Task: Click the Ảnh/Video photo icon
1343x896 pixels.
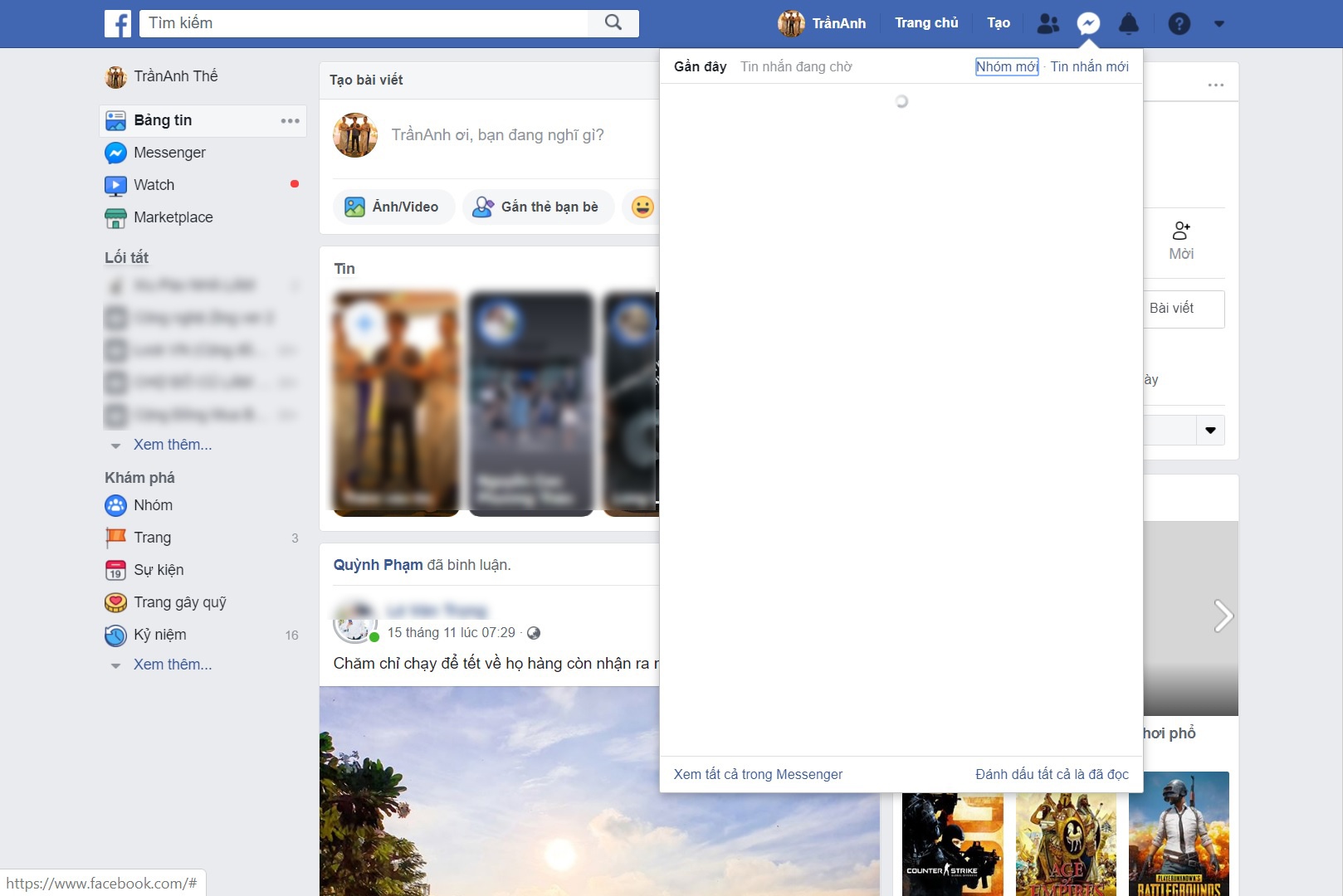Action: tap(354, 206)
